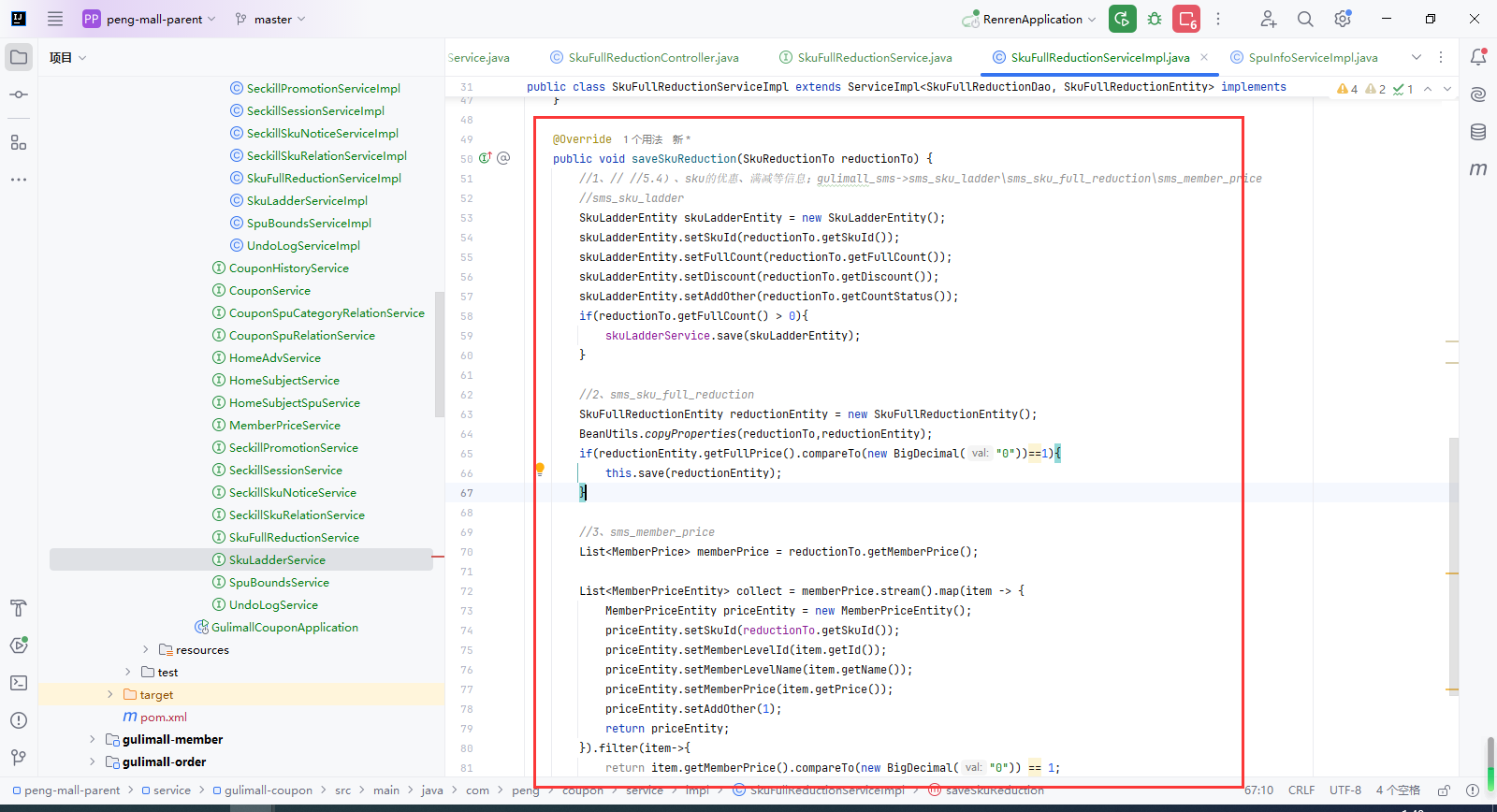Click the 67:10 caret position indicator
This screenshot has width=1497, height=812.
[1258, 790]
